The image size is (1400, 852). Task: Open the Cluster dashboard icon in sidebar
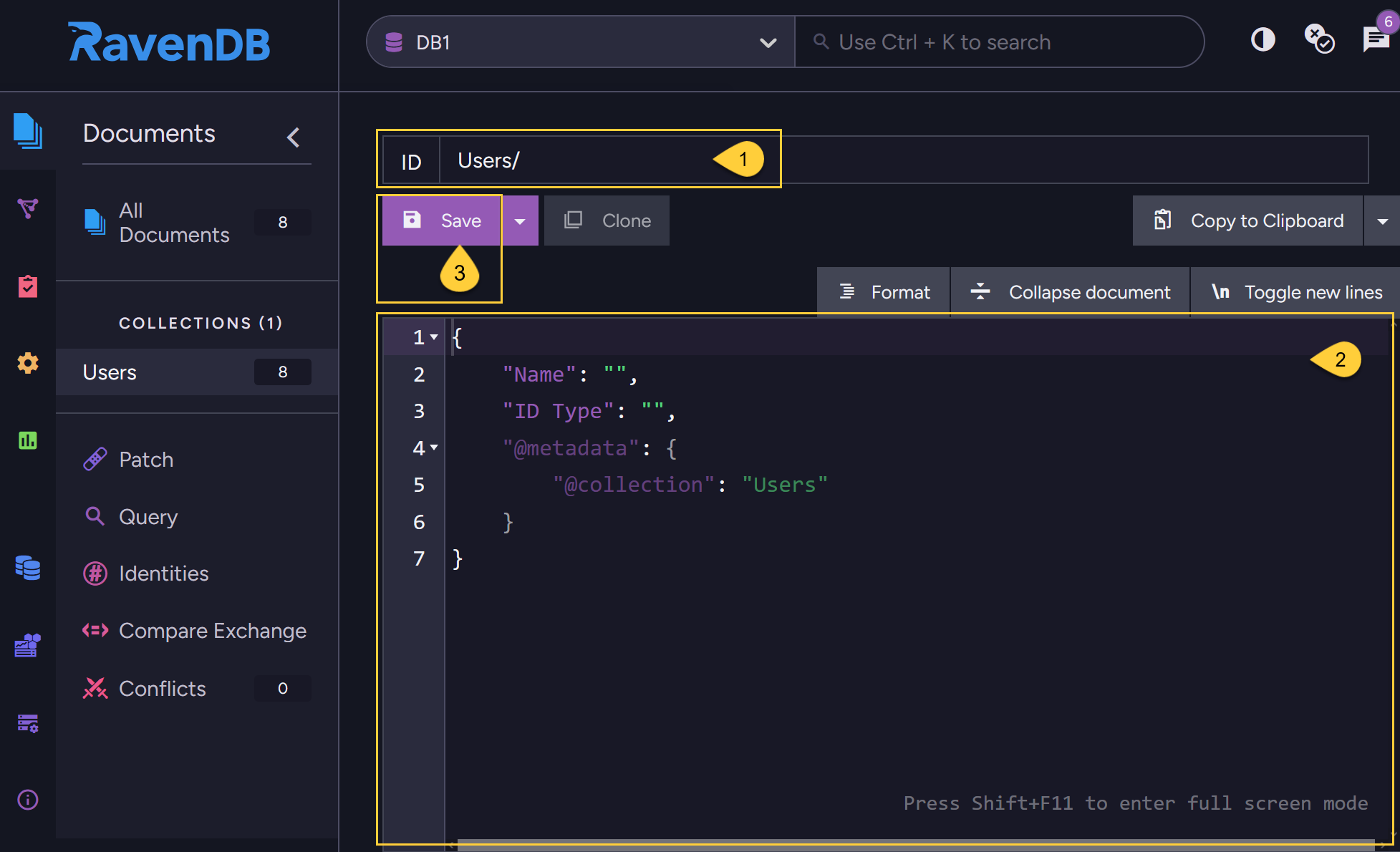[x=27, y=645]
